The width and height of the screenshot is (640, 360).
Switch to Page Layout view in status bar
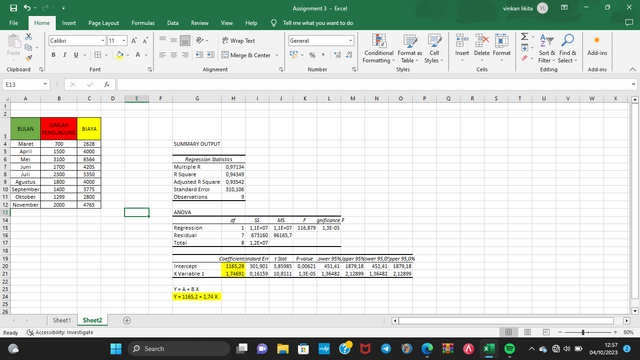pos(527,332)
